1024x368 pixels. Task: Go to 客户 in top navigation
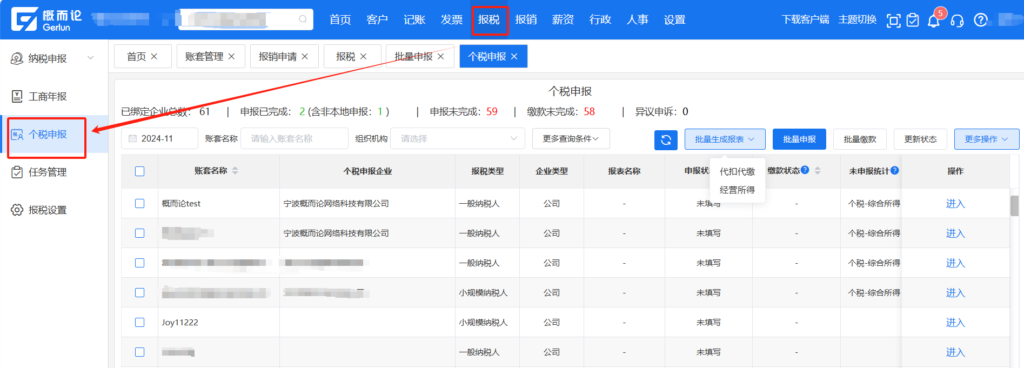pyautogui.click(x=377, y=20)
